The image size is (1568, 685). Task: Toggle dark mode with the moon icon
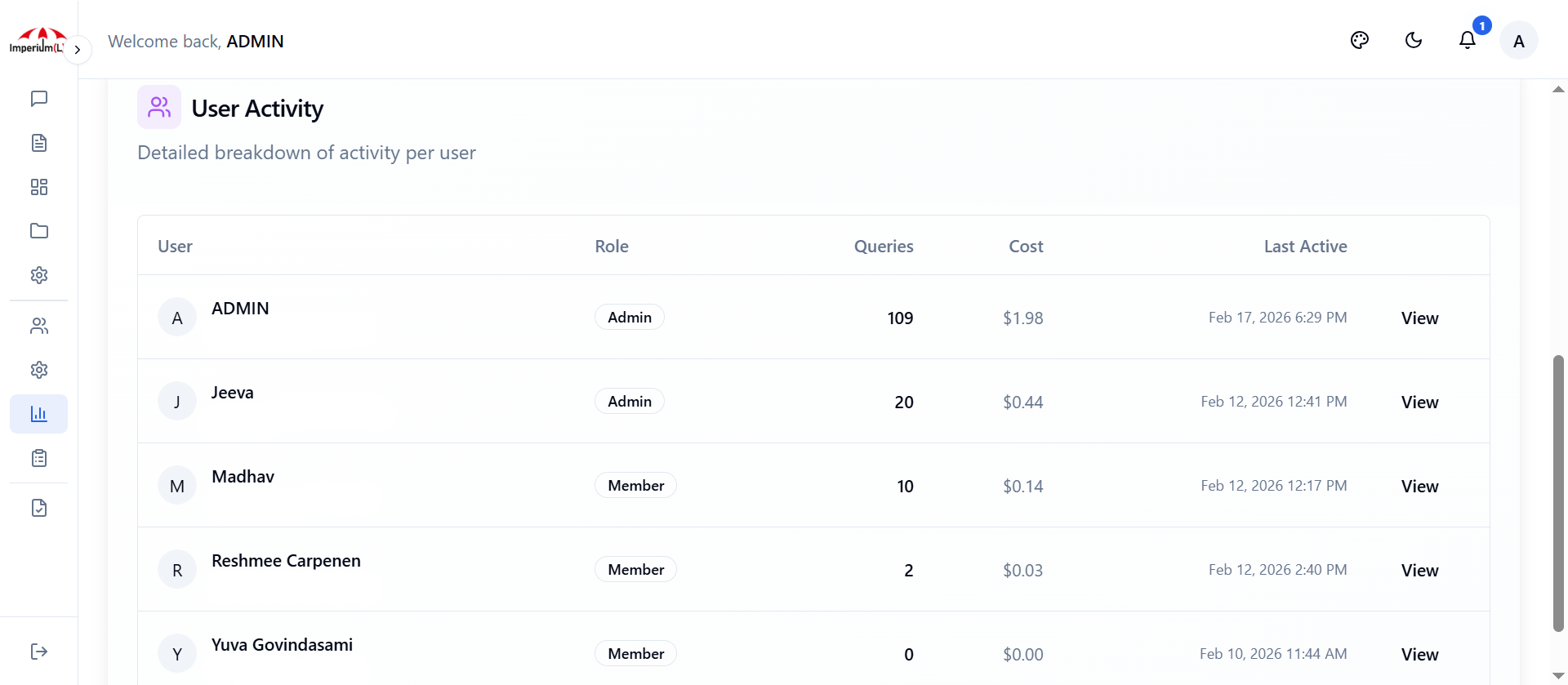1414,40
